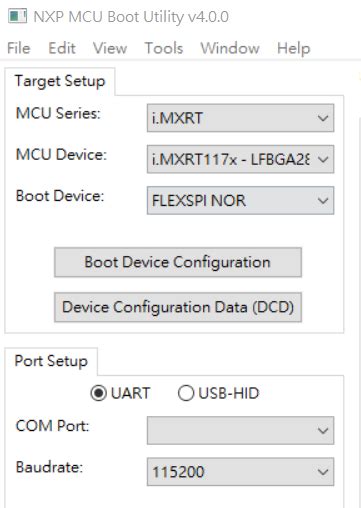Open the File menu
361x508 pixels.
point(19,48)
